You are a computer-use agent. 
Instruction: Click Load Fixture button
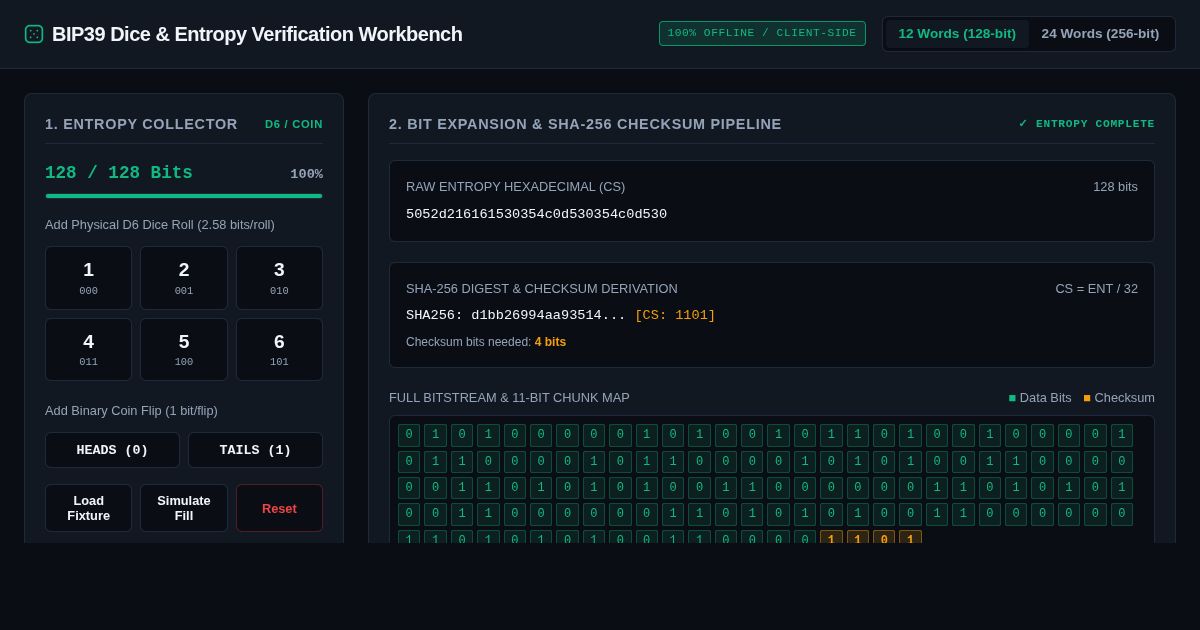[x=88, y=508]
